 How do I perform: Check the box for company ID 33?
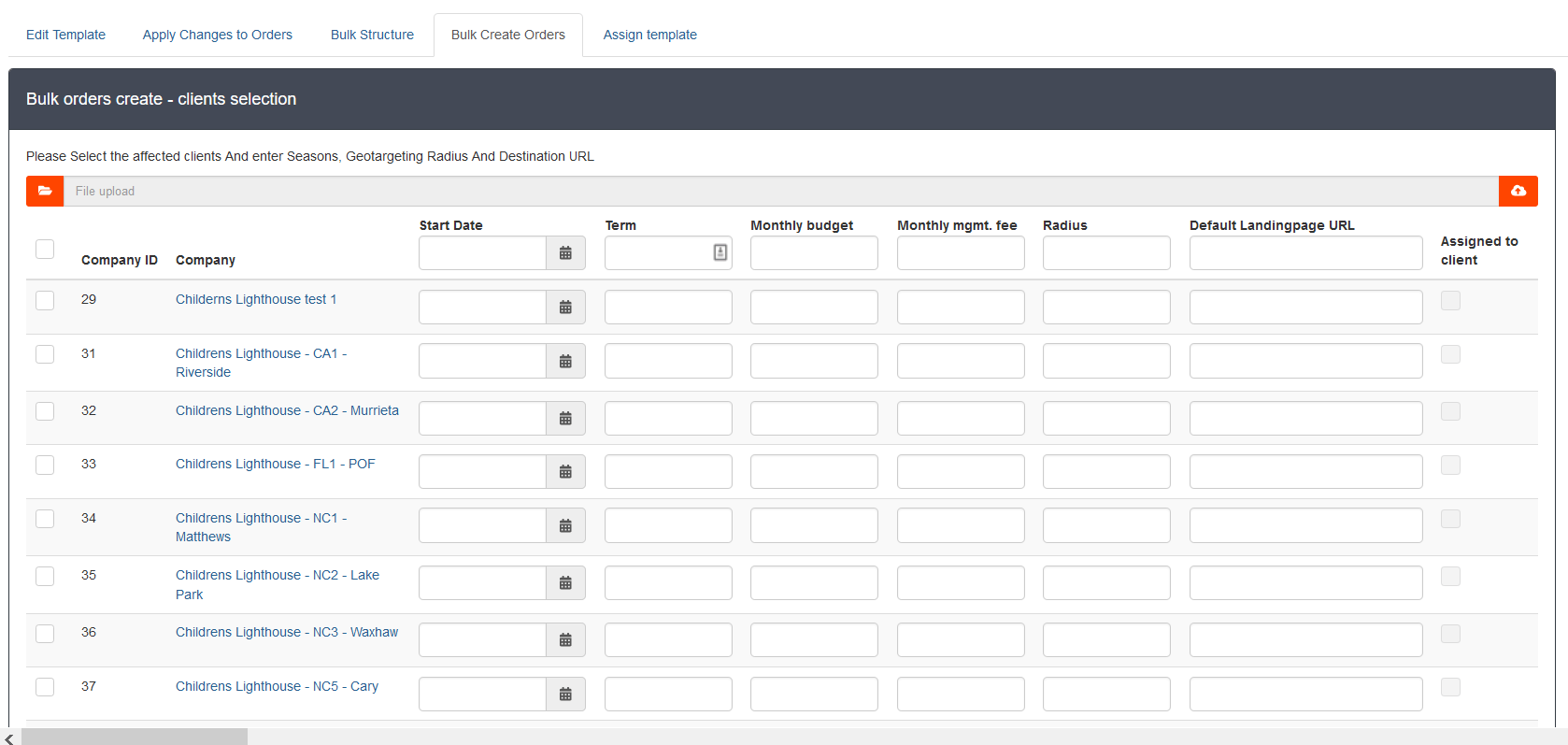click(x=45, y=465)
